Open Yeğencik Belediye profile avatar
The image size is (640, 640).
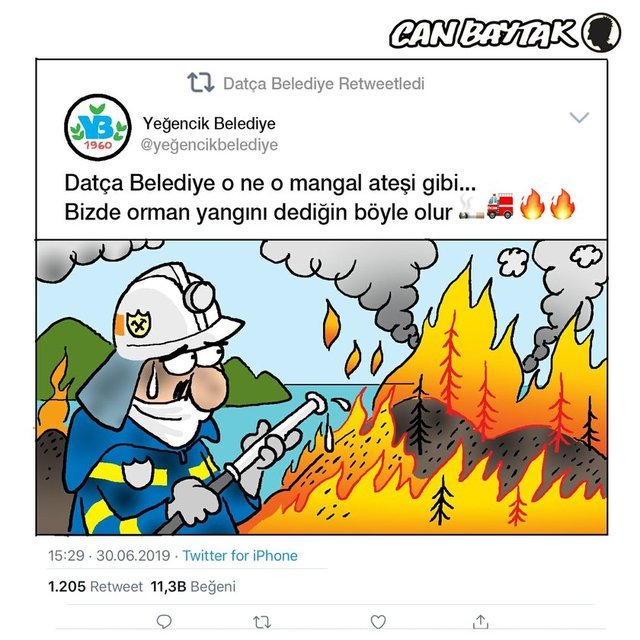coord(98,127)
